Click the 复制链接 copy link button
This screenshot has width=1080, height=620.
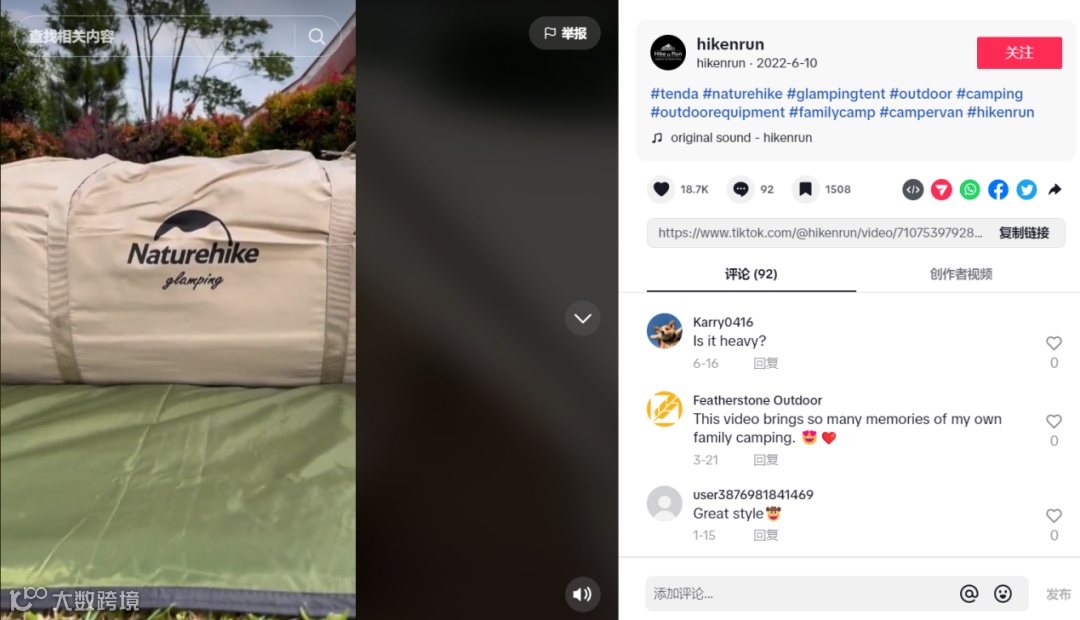pos(1024,233)
